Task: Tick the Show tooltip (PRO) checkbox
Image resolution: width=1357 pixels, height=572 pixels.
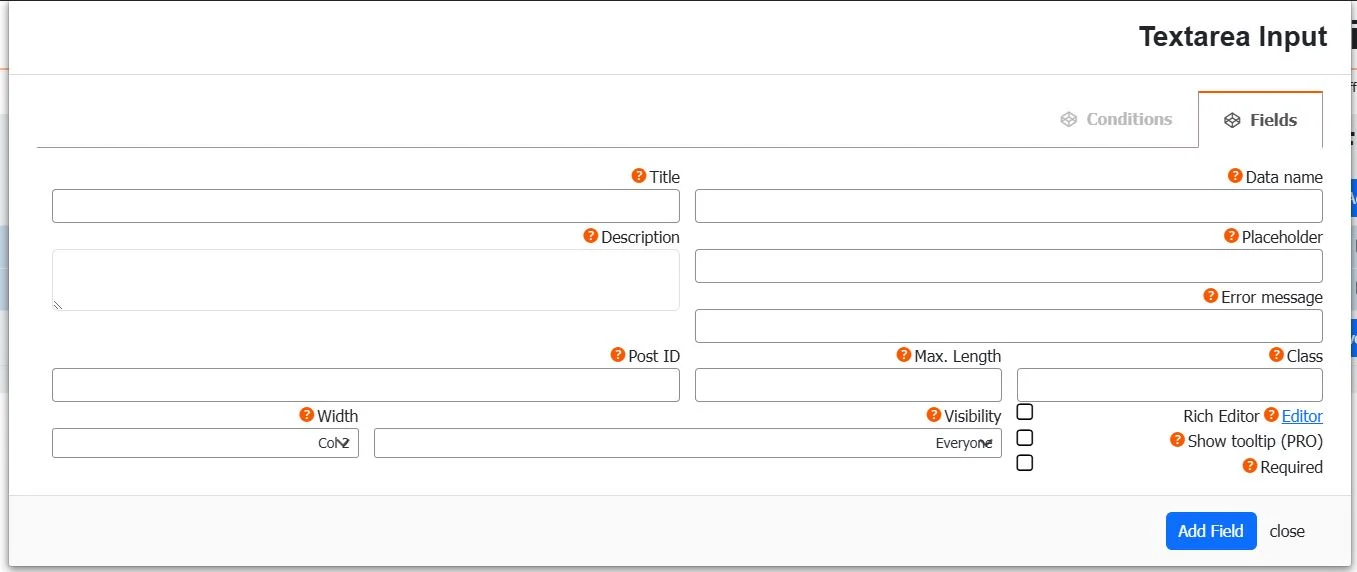Action: [1024, 438]
